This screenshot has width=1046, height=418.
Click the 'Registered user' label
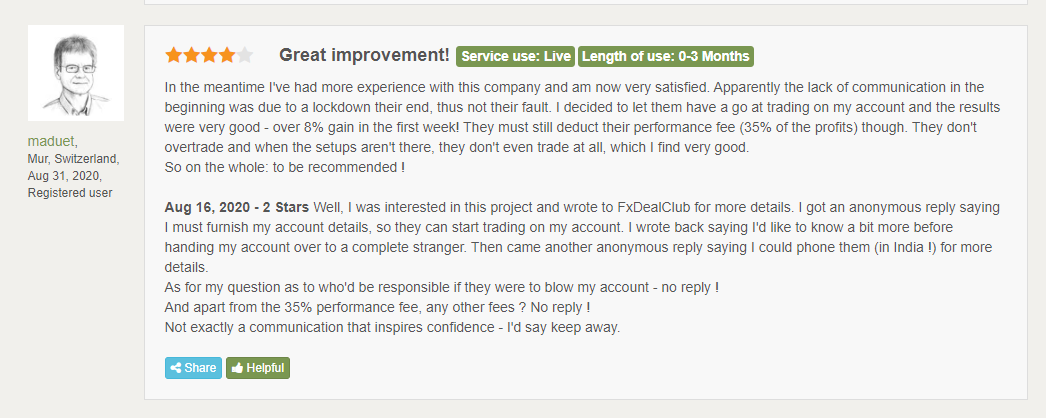pyautogui.click(x=70, y=193)
